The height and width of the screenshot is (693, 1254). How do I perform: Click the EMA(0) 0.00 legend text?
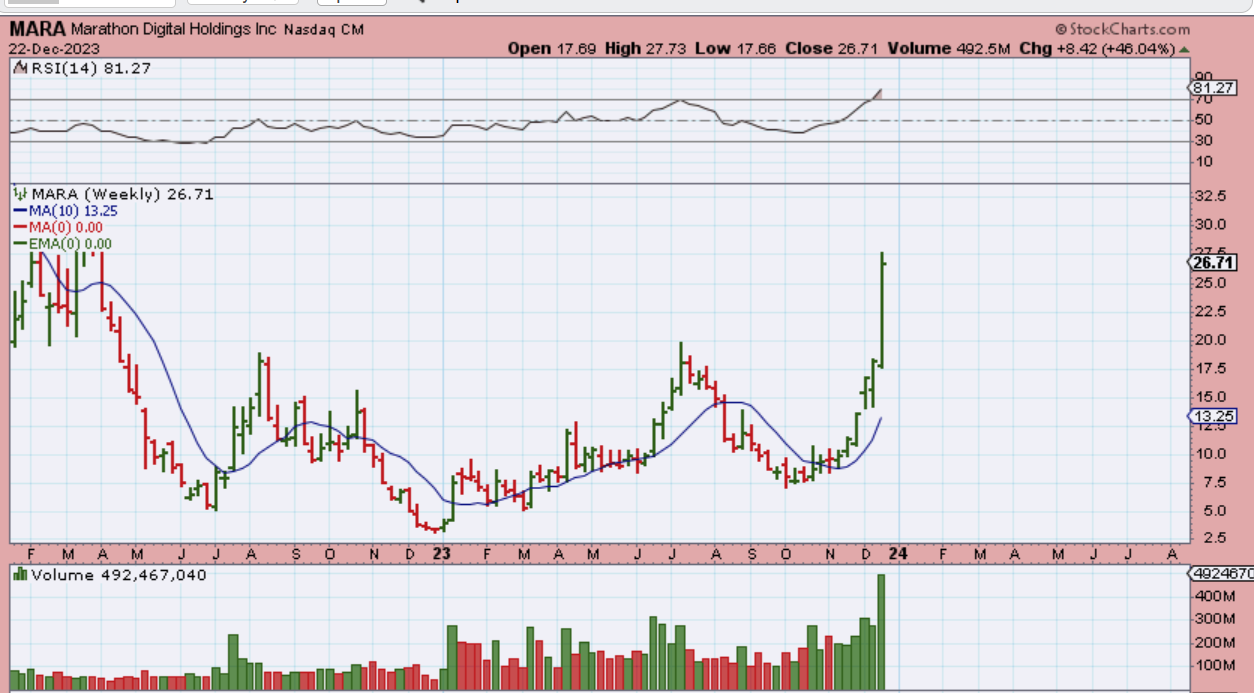pyautogui.click(x=72, y=243)
